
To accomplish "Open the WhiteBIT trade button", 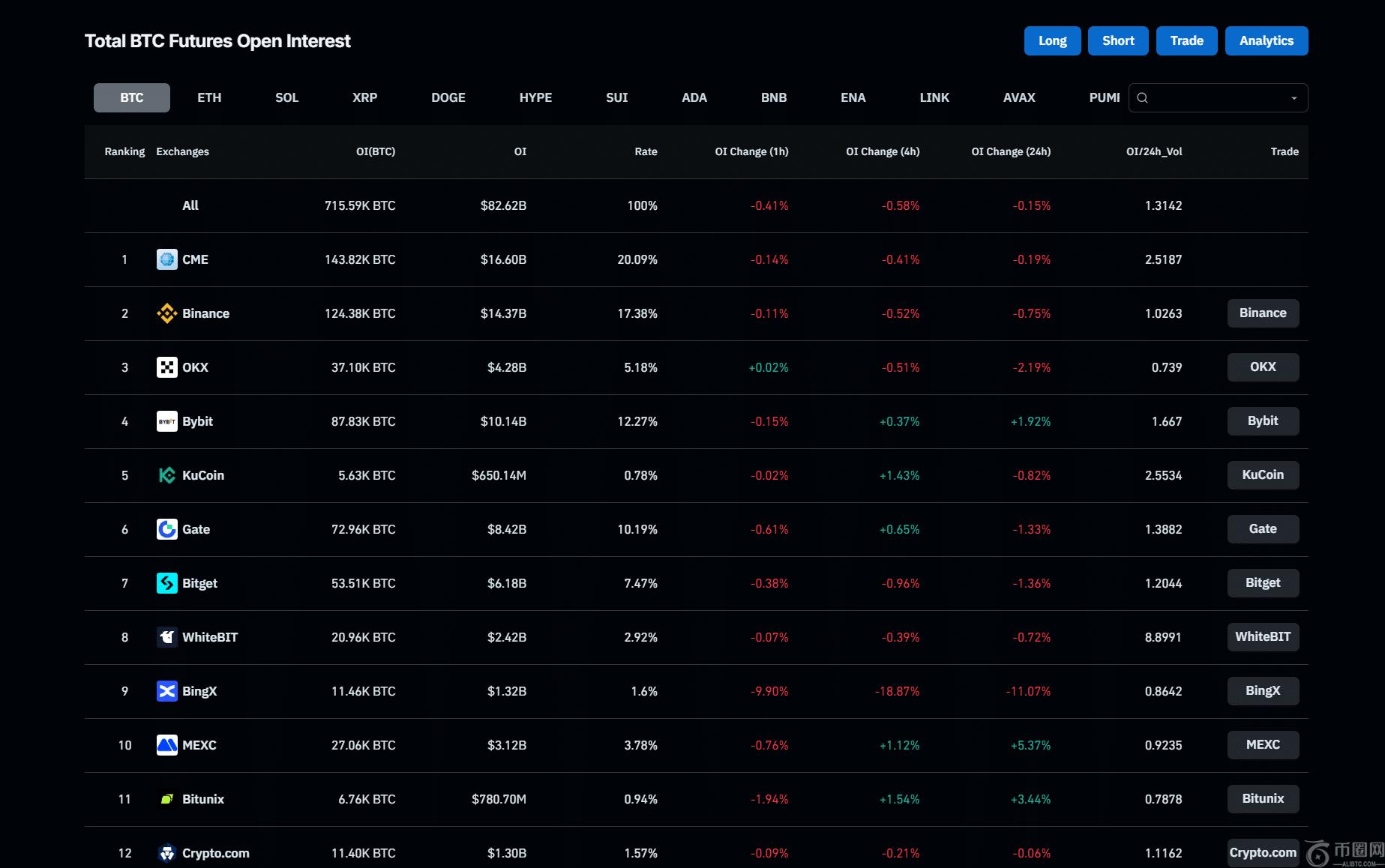I will (1263, 637).
